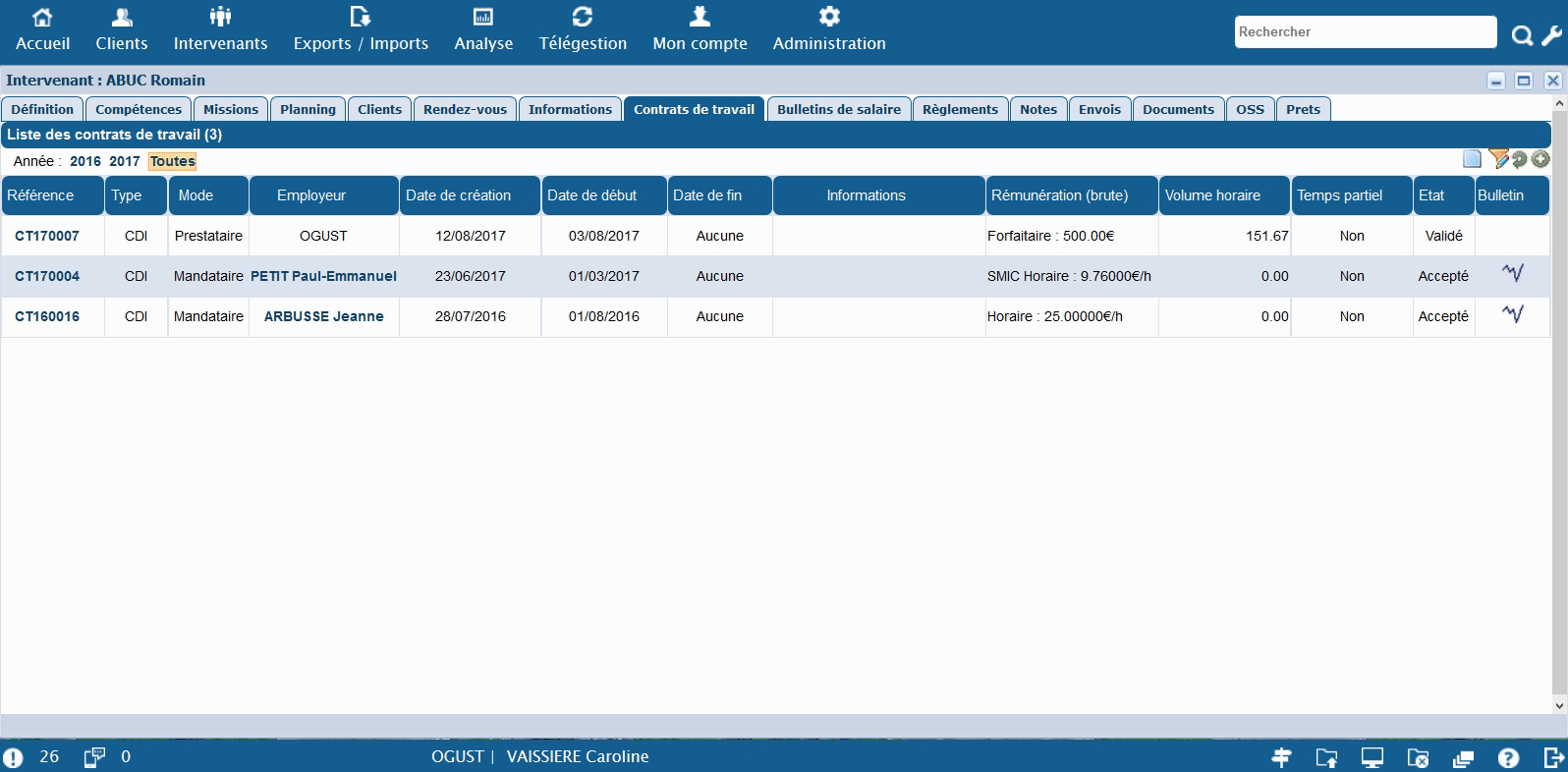
Task: Open bulletin chart icon for CT170004
Action: [x=1513, y=274]
